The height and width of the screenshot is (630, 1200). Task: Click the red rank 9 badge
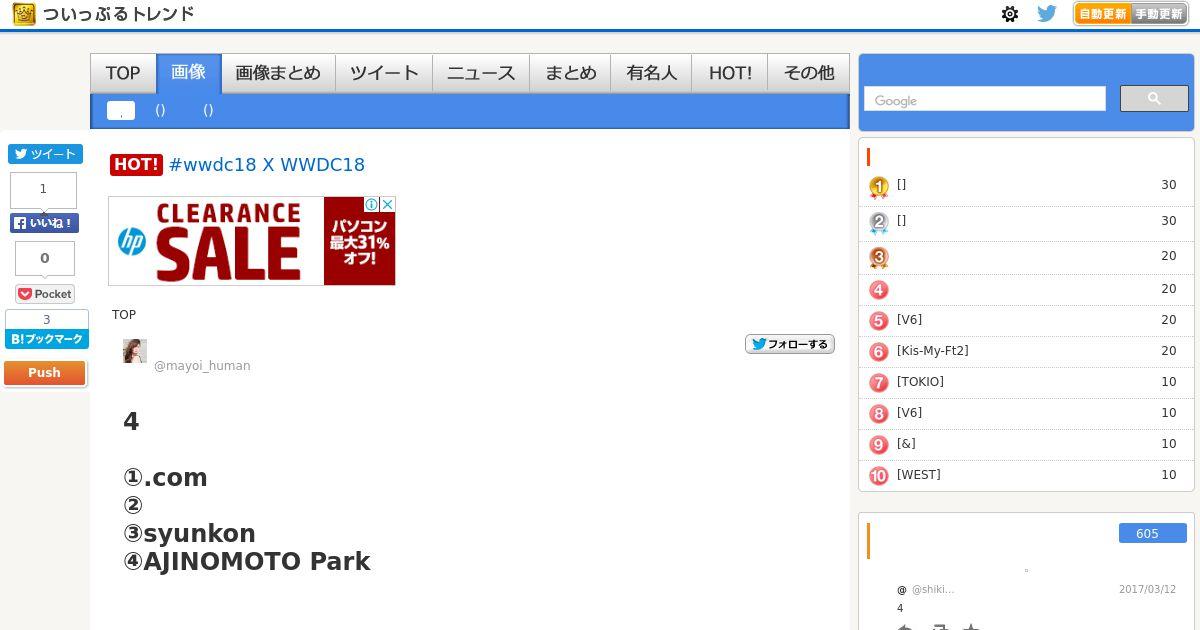tap(879, 445)
